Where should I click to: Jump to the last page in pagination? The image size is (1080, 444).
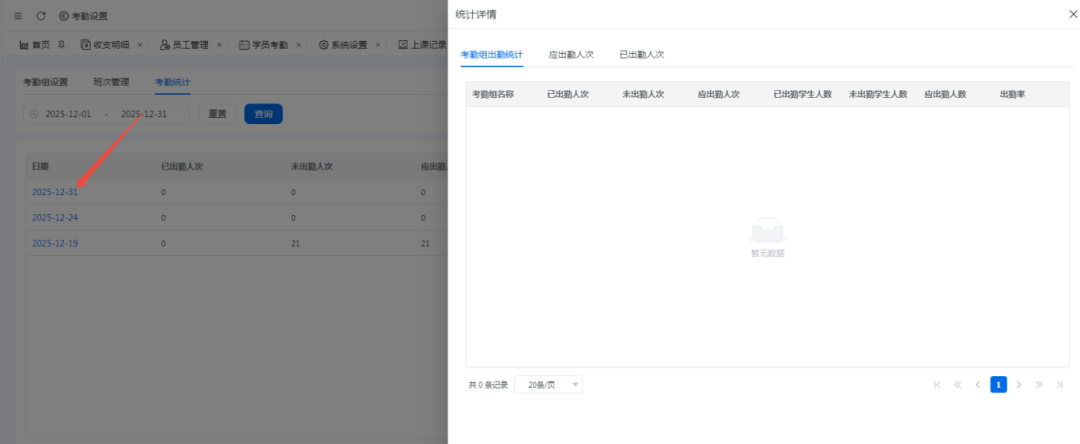[1059, 384]
